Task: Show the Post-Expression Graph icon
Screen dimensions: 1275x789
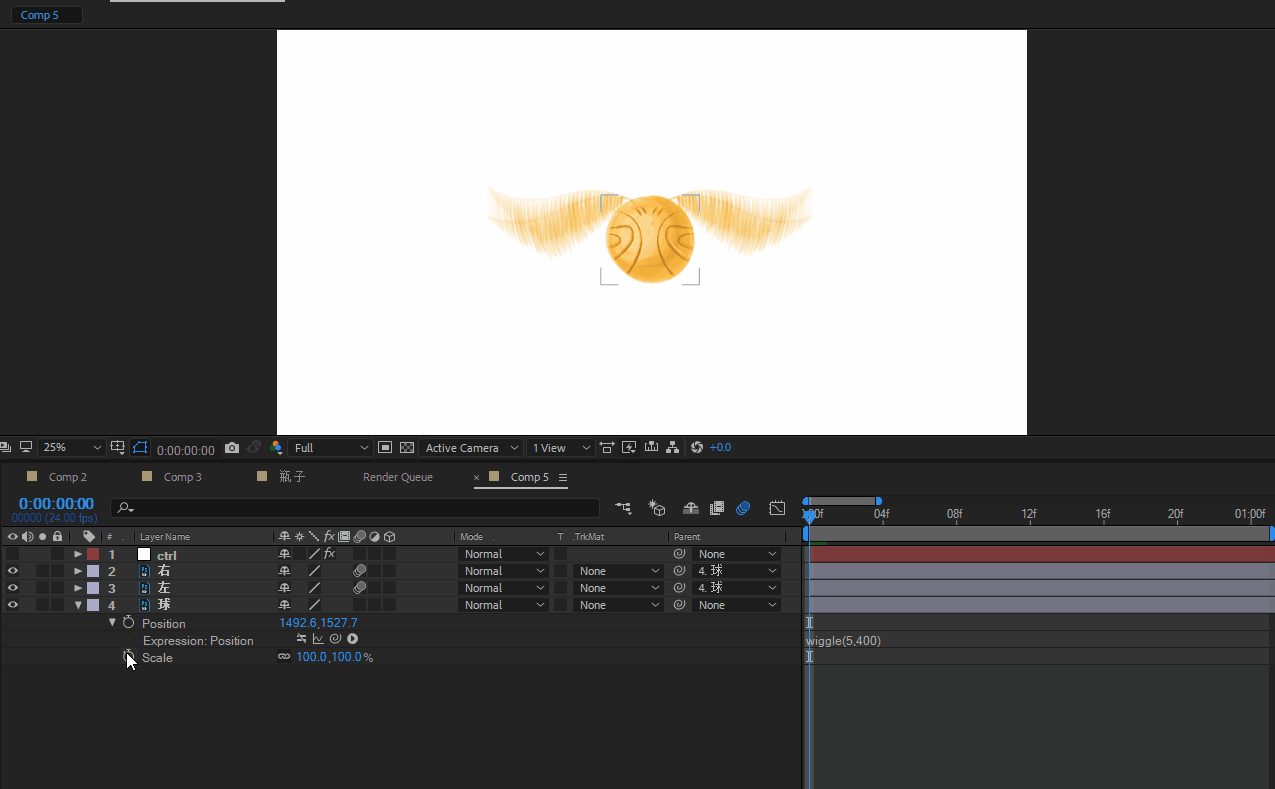Action: (x=318, y=639)
